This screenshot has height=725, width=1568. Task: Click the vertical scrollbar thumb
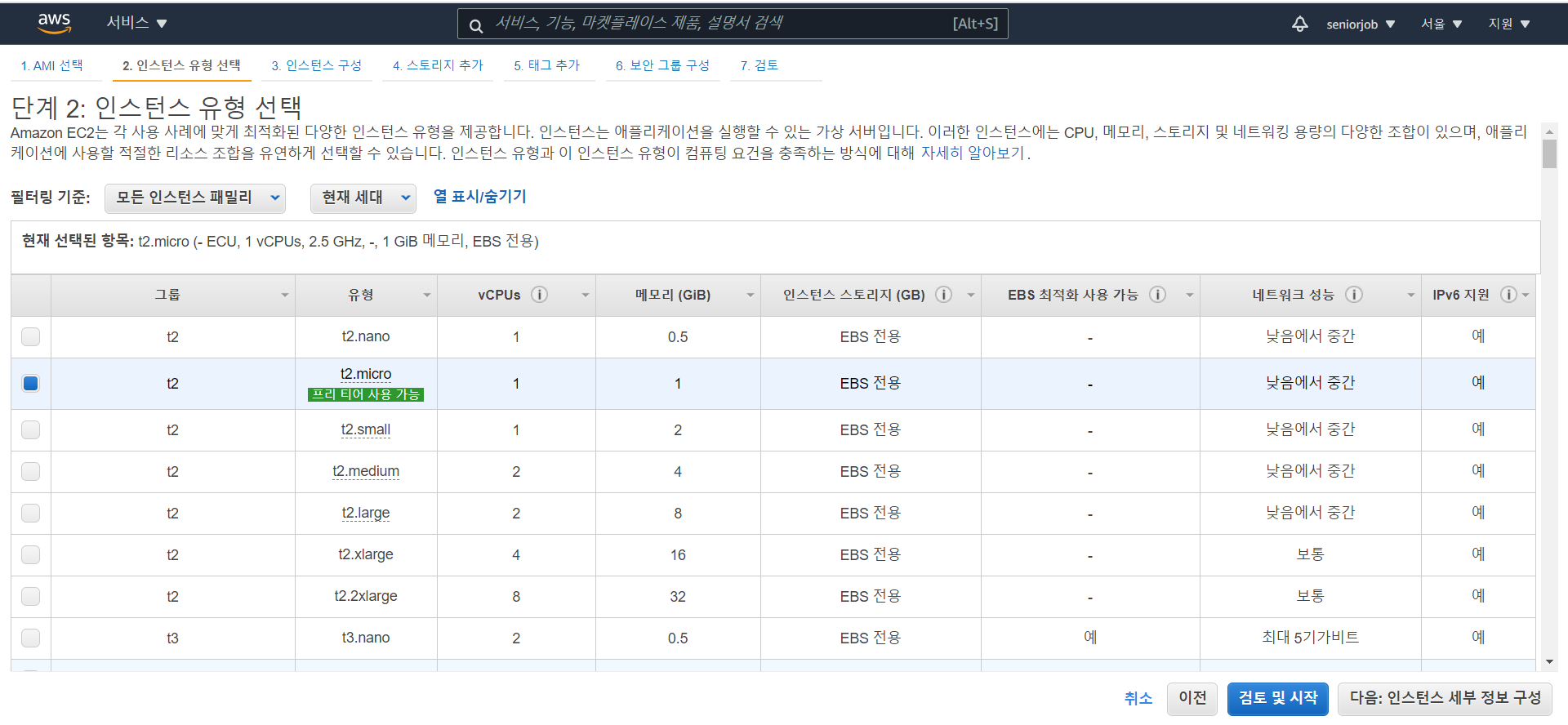coord(1549,153)
